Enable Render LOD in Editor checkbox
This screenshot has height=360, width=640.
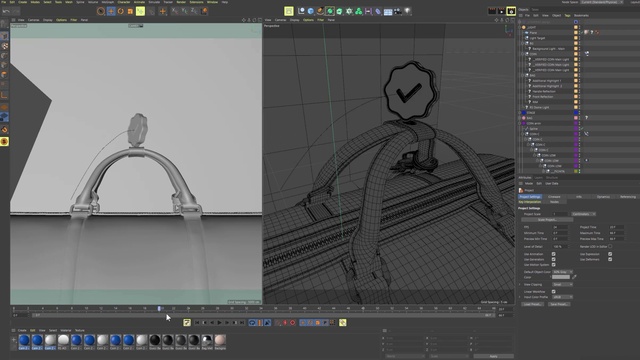tap(610, 247)
